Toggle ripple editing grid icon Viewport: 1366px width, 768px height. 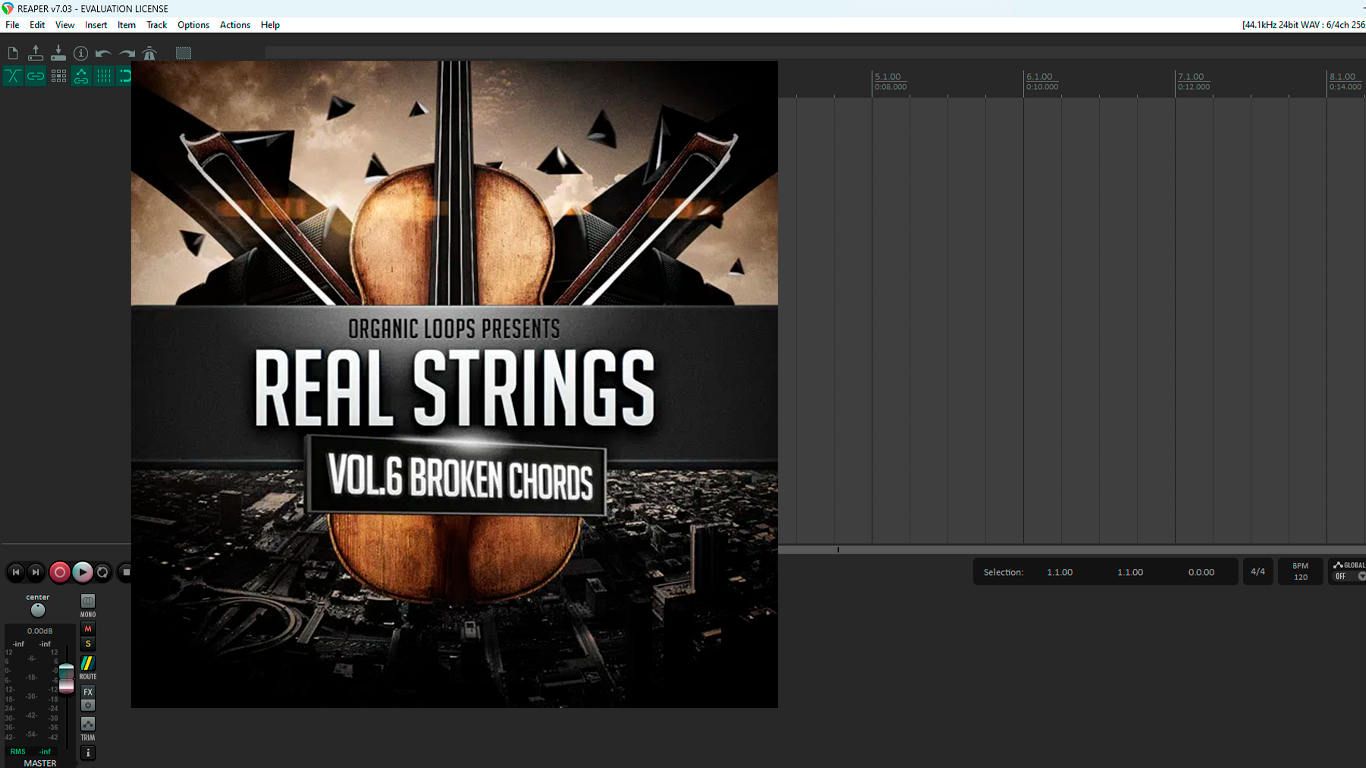click(x=58, y=76)
